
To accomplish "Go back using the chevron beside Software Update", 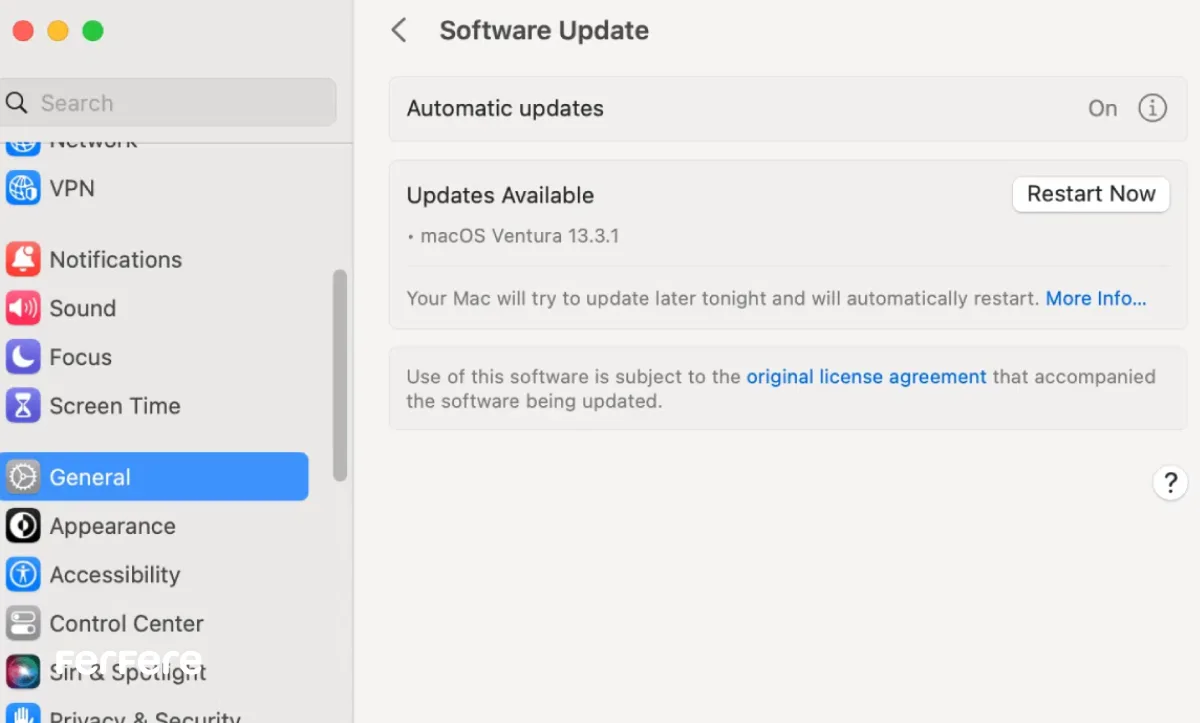I will click(x=399, y=30).
